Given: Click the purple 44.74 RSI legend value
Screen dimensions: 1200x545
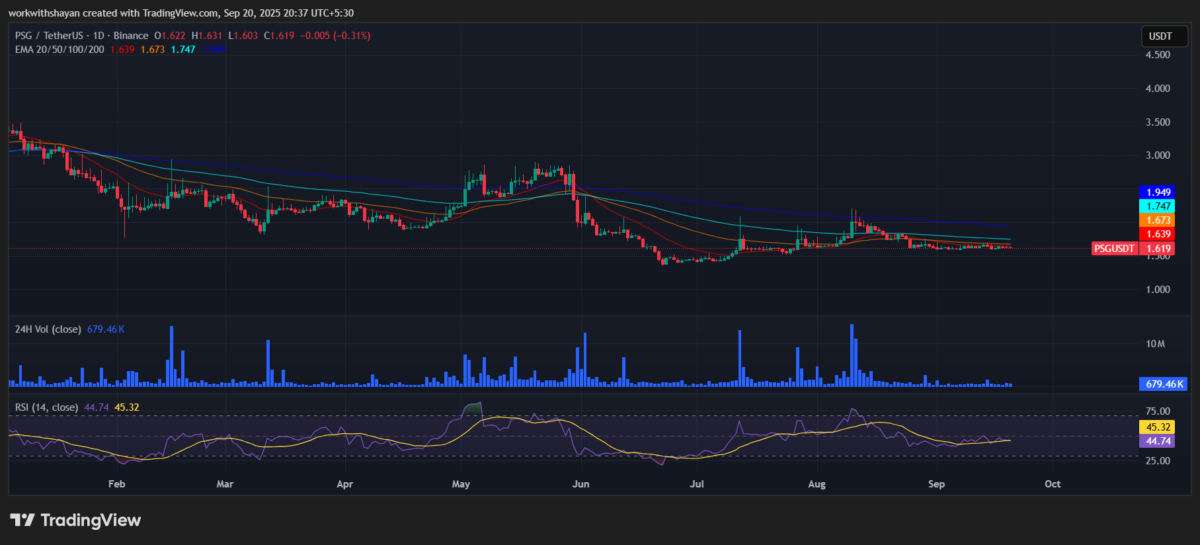Looking at the screenshot, I should coord(96,407).
